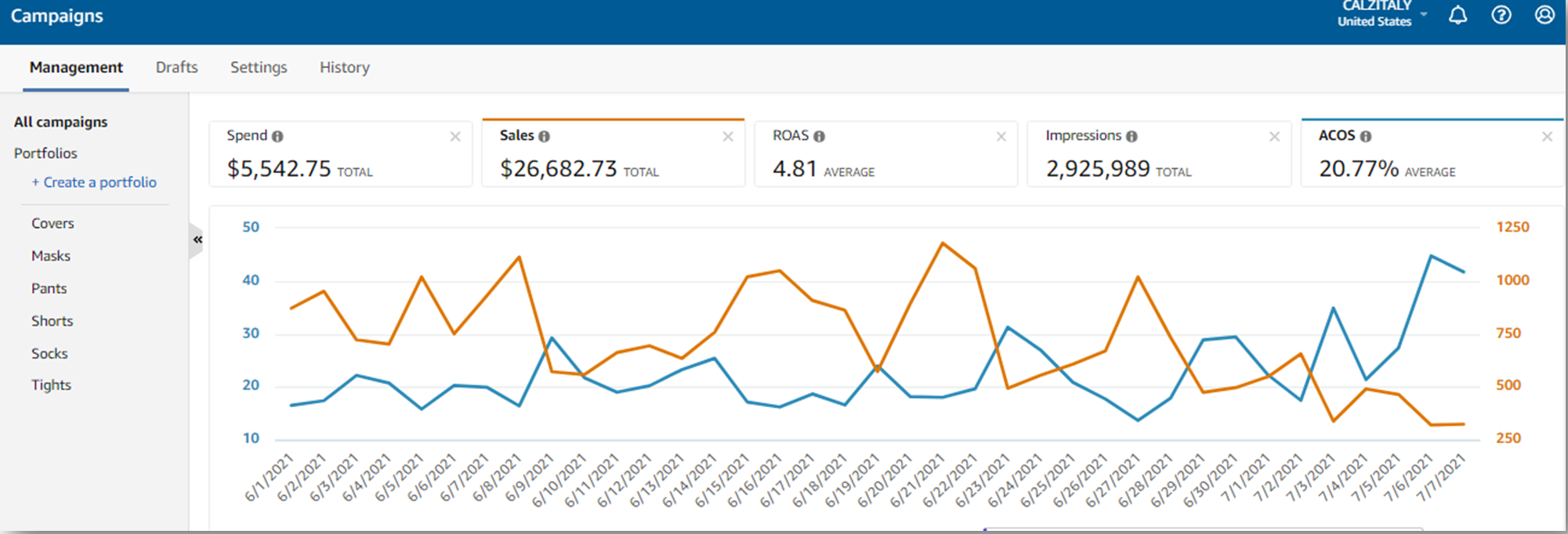Viewport: 1568px width, 534px height.
Task: Open the Socks portfolio
Action: click(49, 354)
